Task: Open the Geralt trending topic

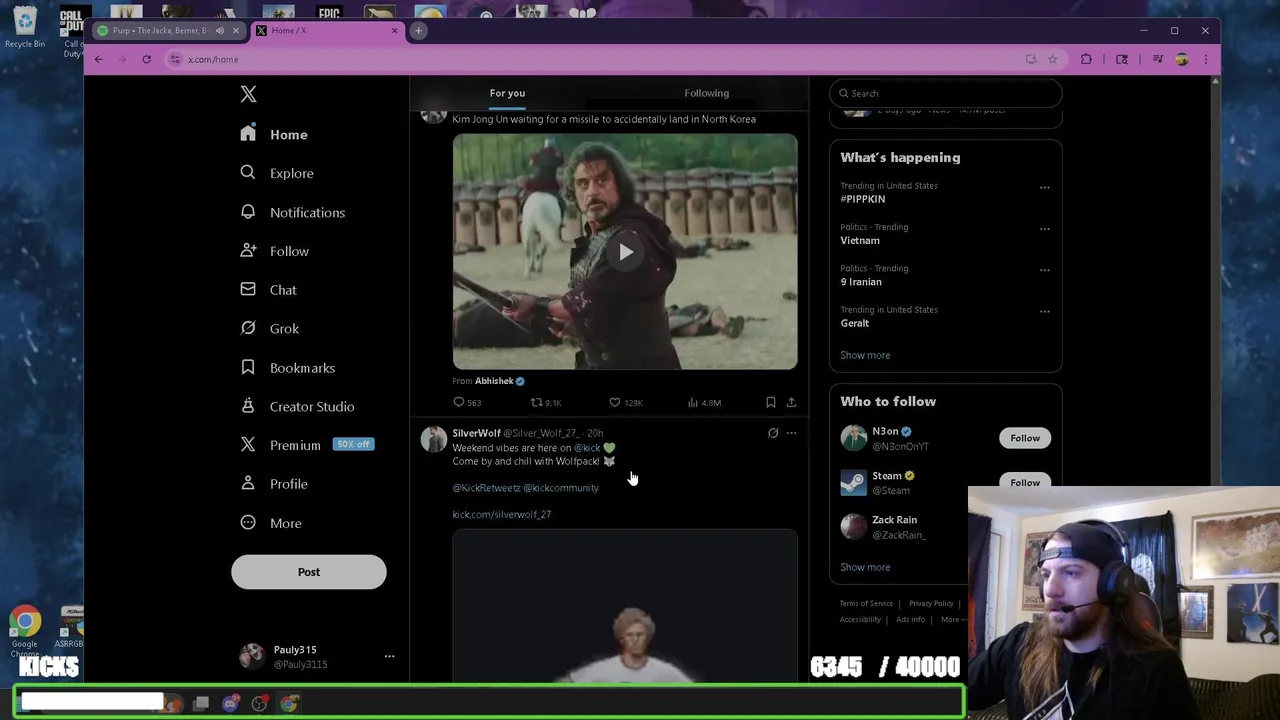Action: pyautogui.click(x=854, y=323)
